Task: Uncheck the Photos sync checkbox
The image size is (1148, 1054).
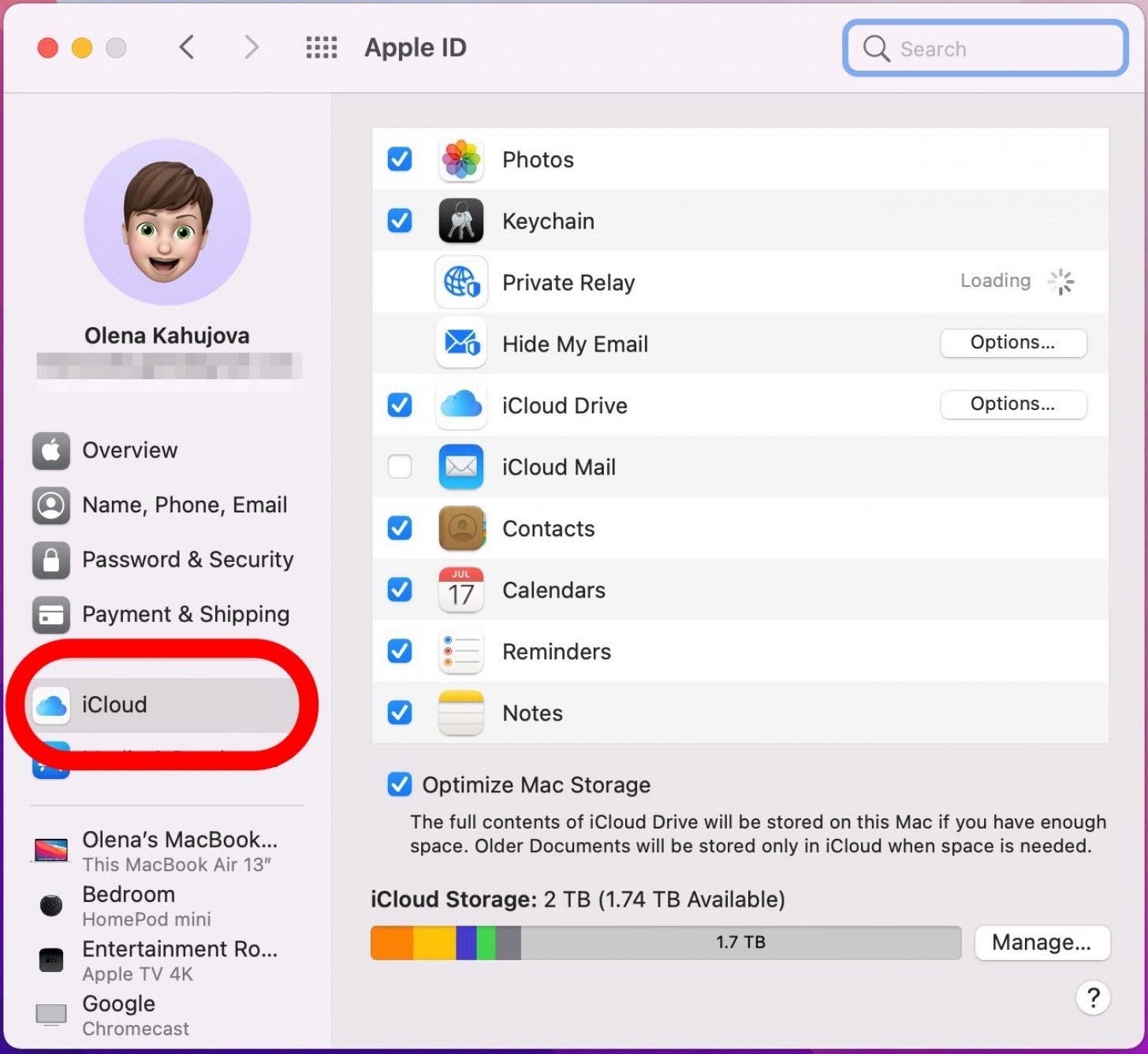Action: (400, 159)
